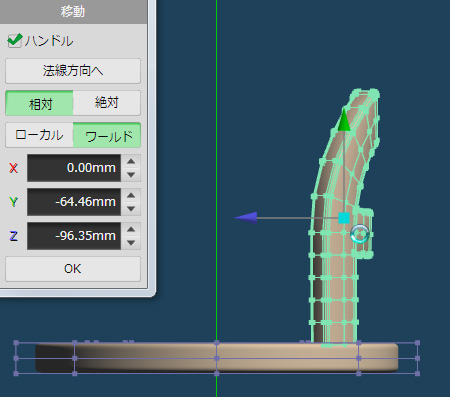Click the 移動 panel title bar

point(73,11)
